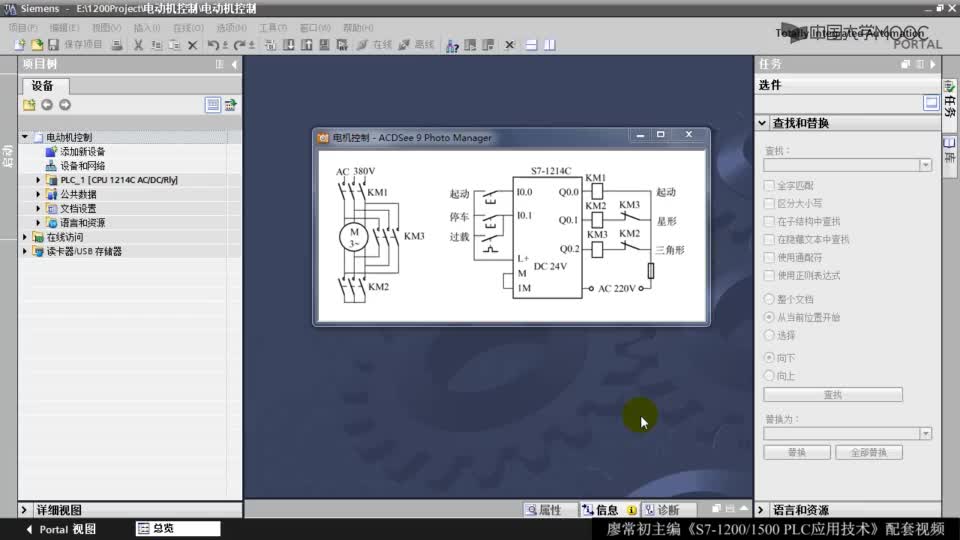The width and height of the screenshot is (960, 540).
Task: Click forward arrow in project tree toolbar
Action: coord(65,105)
